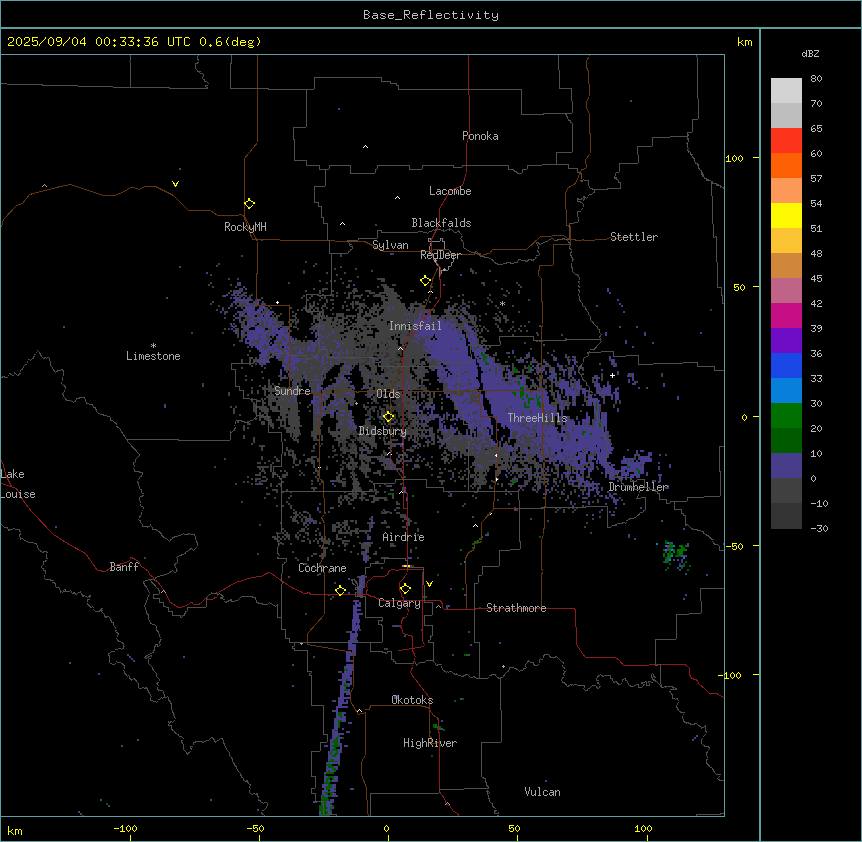The height and width of the screenshot is (842, 862).
Task: Pick the bright green swatch in dBZ legend
Action: tap(786, 416)
